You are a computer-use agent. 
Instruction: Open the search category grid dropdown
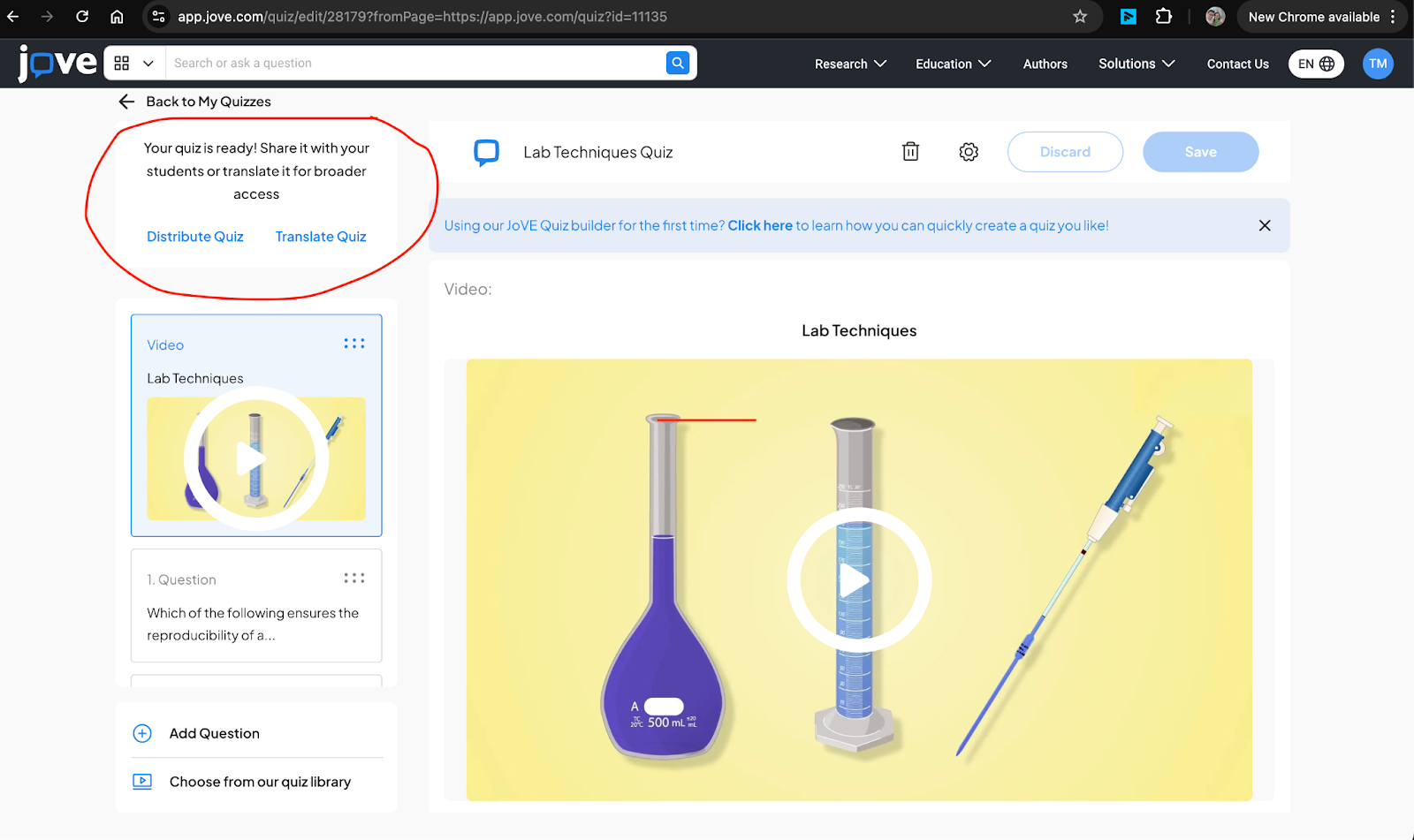click(x=134, y=63)
